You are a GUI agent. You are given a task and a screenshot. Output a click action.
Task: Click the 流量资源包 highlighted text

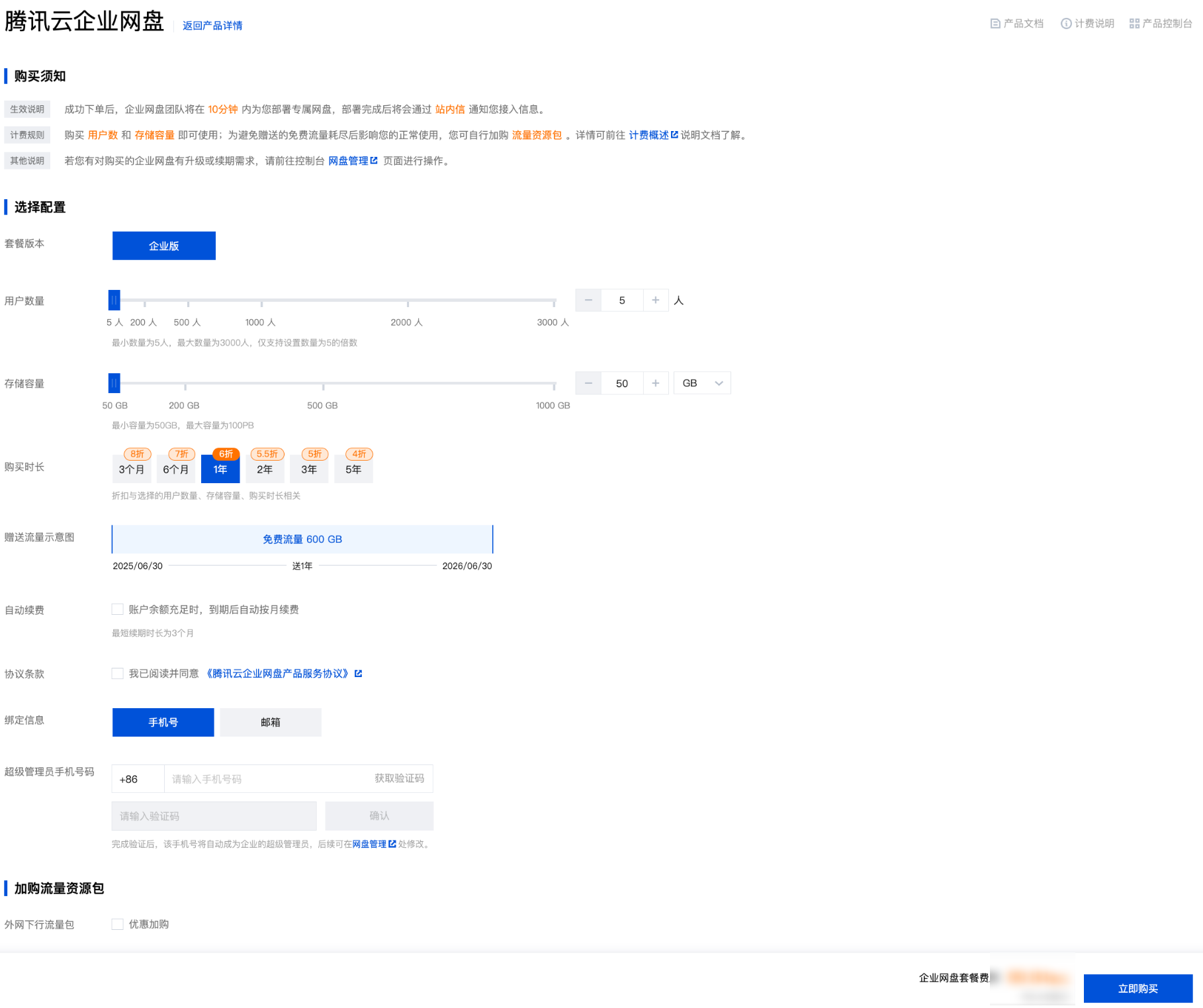click(x=537, y=135)
